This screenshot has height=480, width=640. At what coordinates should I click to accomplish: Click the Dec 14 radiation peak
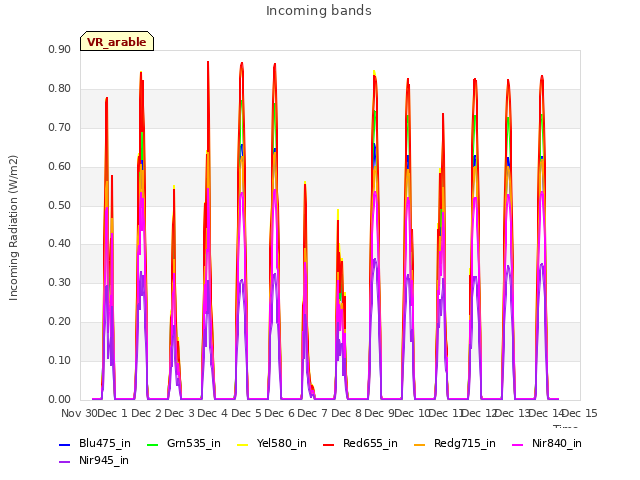pos(542,76)
